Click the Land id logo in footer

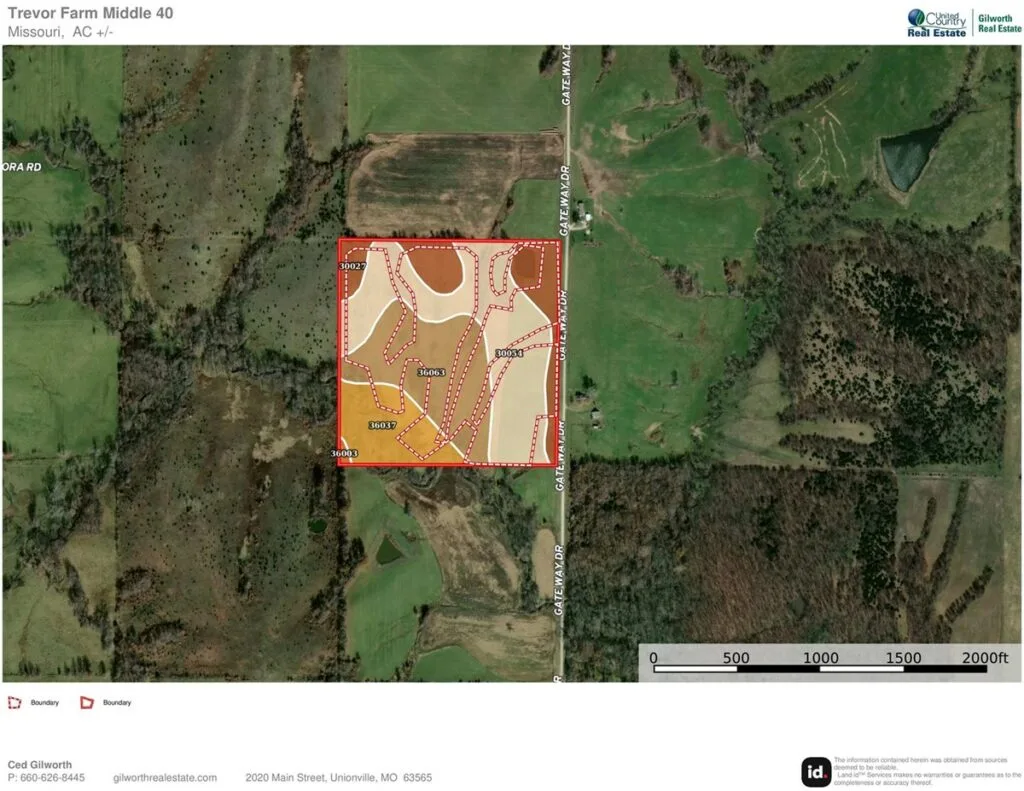tap(815, 771)
